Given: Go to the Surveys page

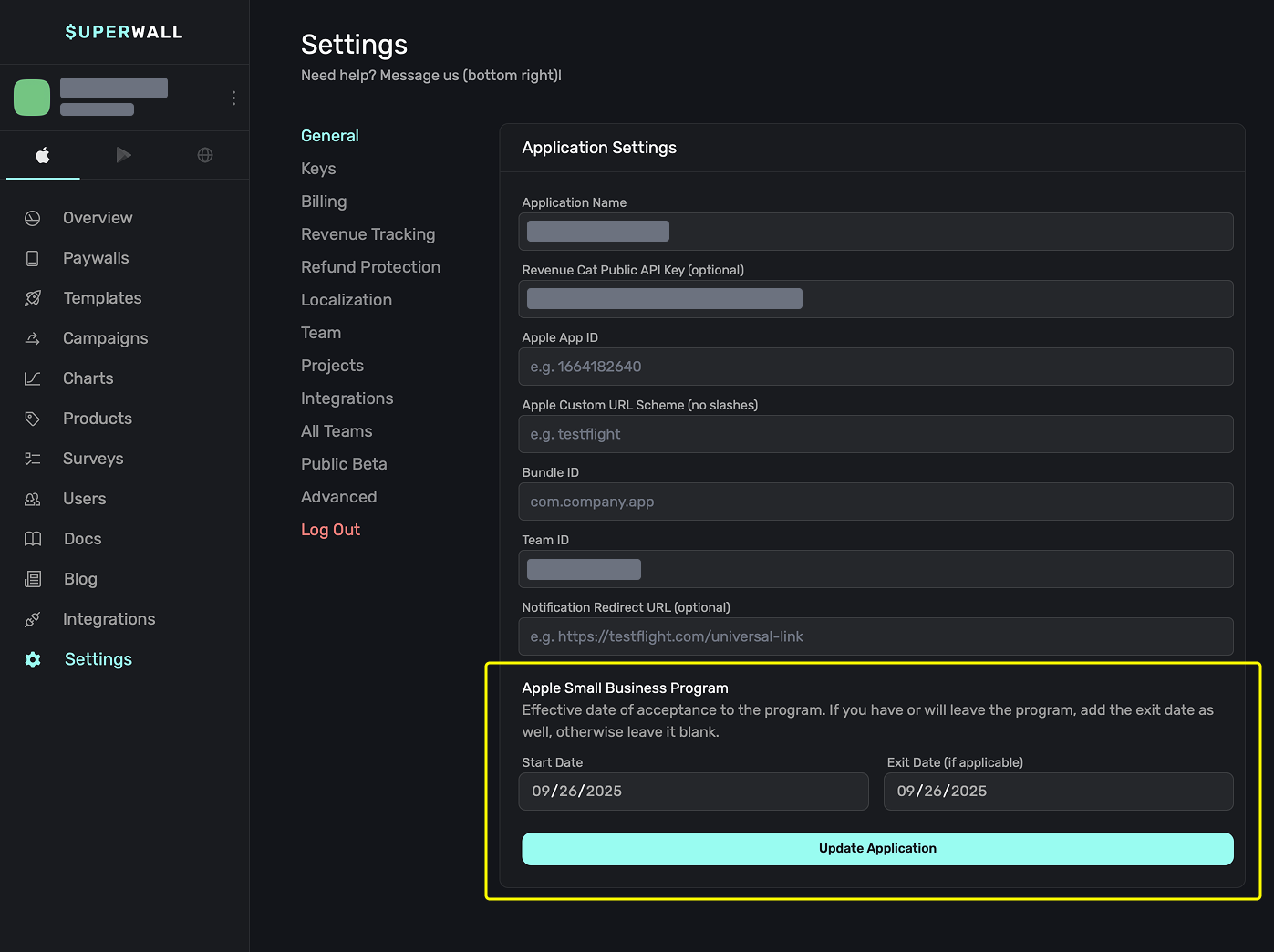Looking at the screenshot, I should point(93,459).
